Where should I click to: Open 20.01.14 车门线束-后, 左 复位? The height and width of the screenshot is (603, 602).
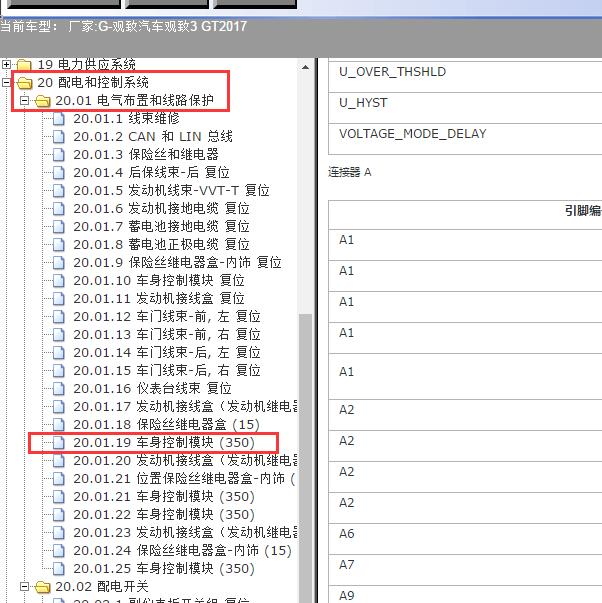tap(167, 353)
